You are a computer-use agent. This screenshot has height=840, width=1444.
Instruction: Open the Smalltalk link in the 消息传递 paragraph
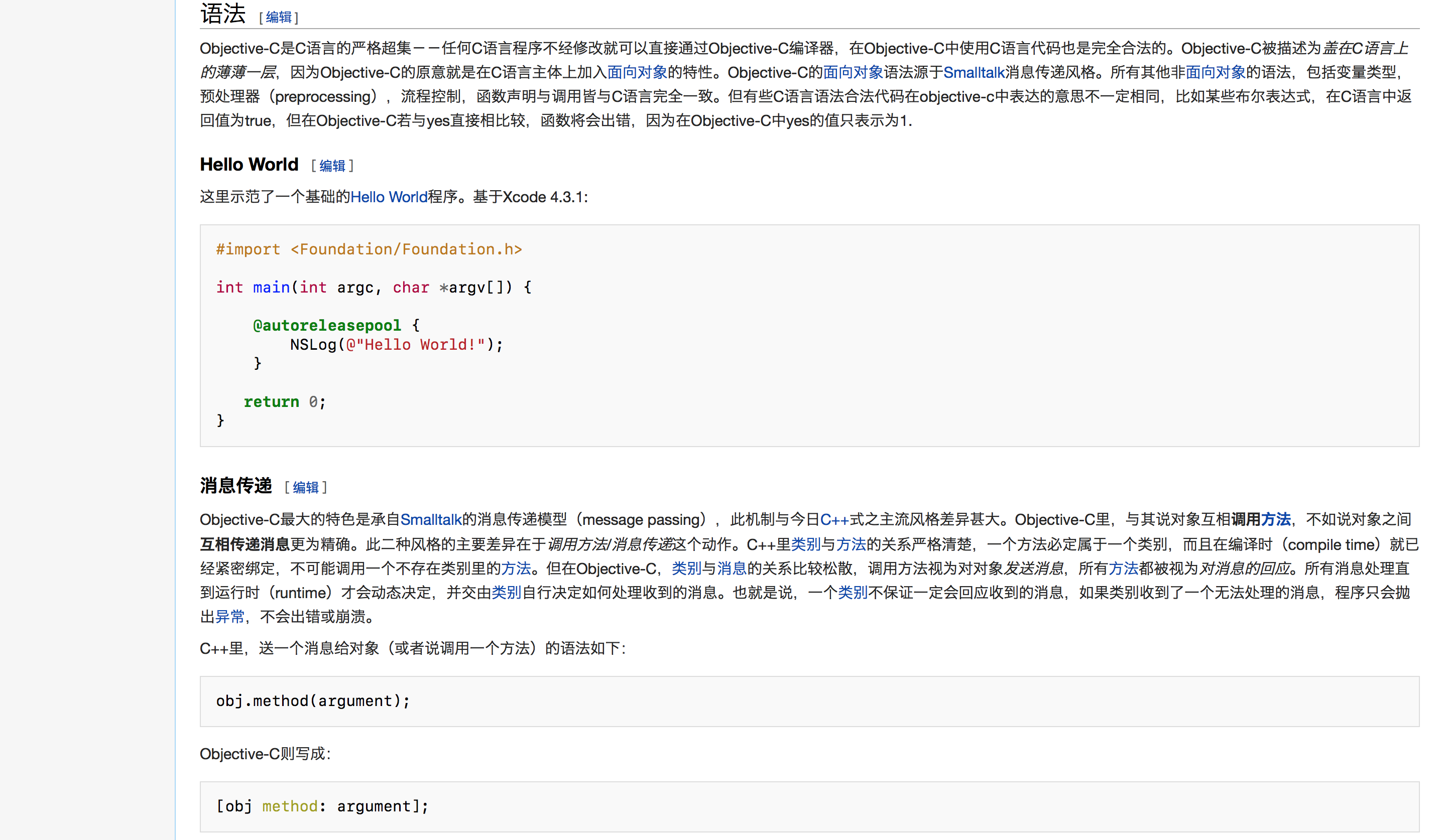[x=431, y=519]
